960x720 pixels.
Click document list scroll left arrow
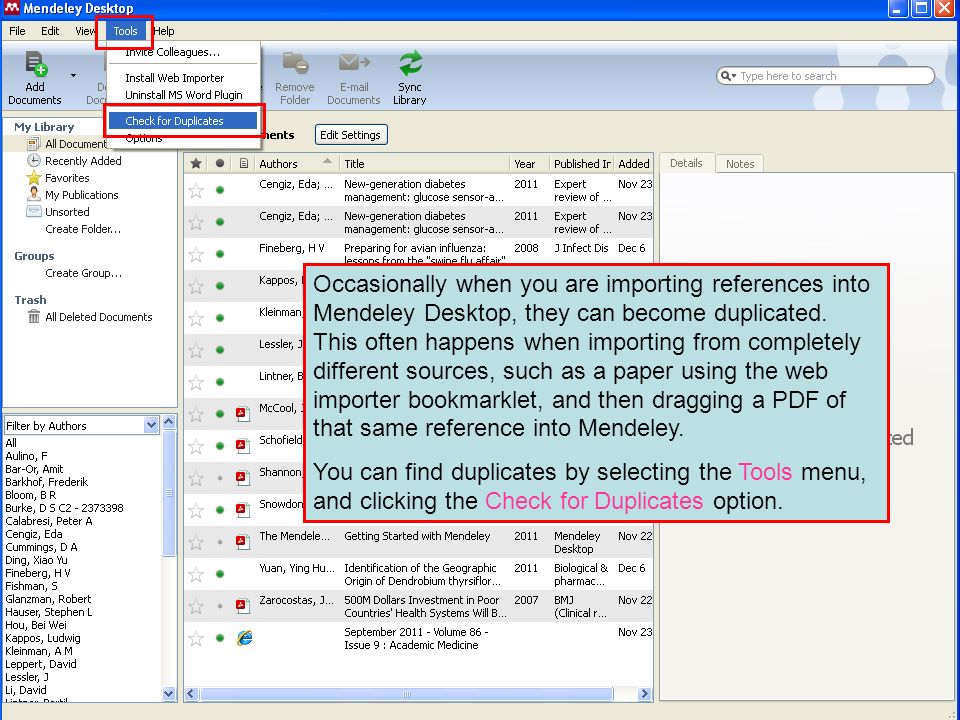click(191, 694)
